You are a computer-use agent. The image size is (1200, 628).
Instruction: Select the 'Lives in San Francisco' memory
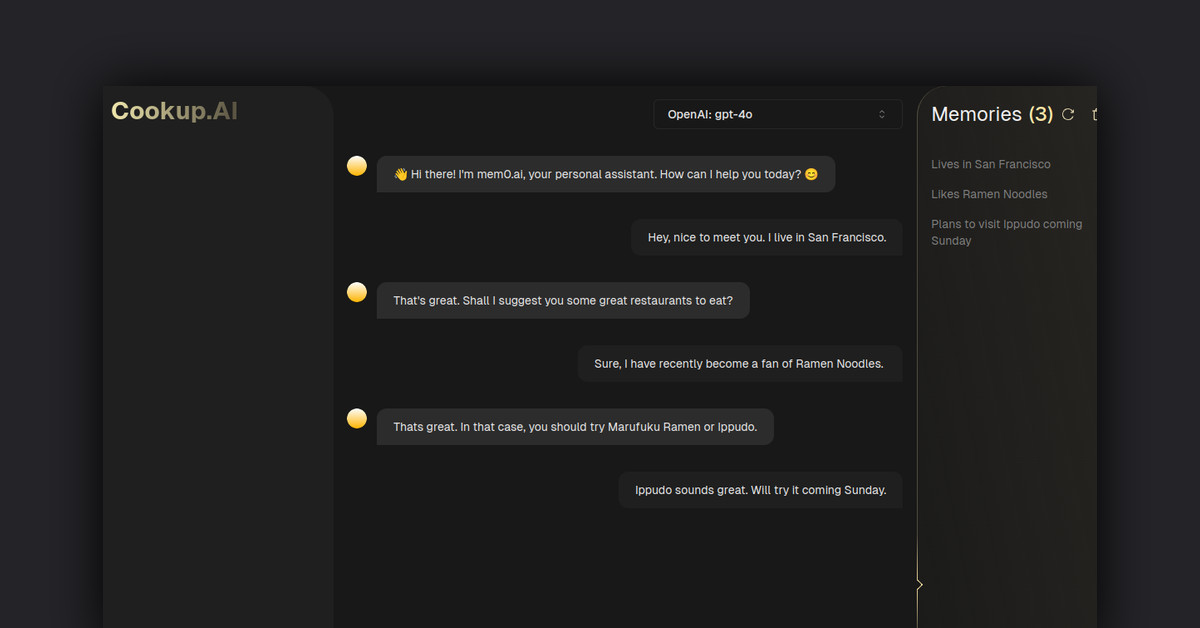[x=990, y=164]
